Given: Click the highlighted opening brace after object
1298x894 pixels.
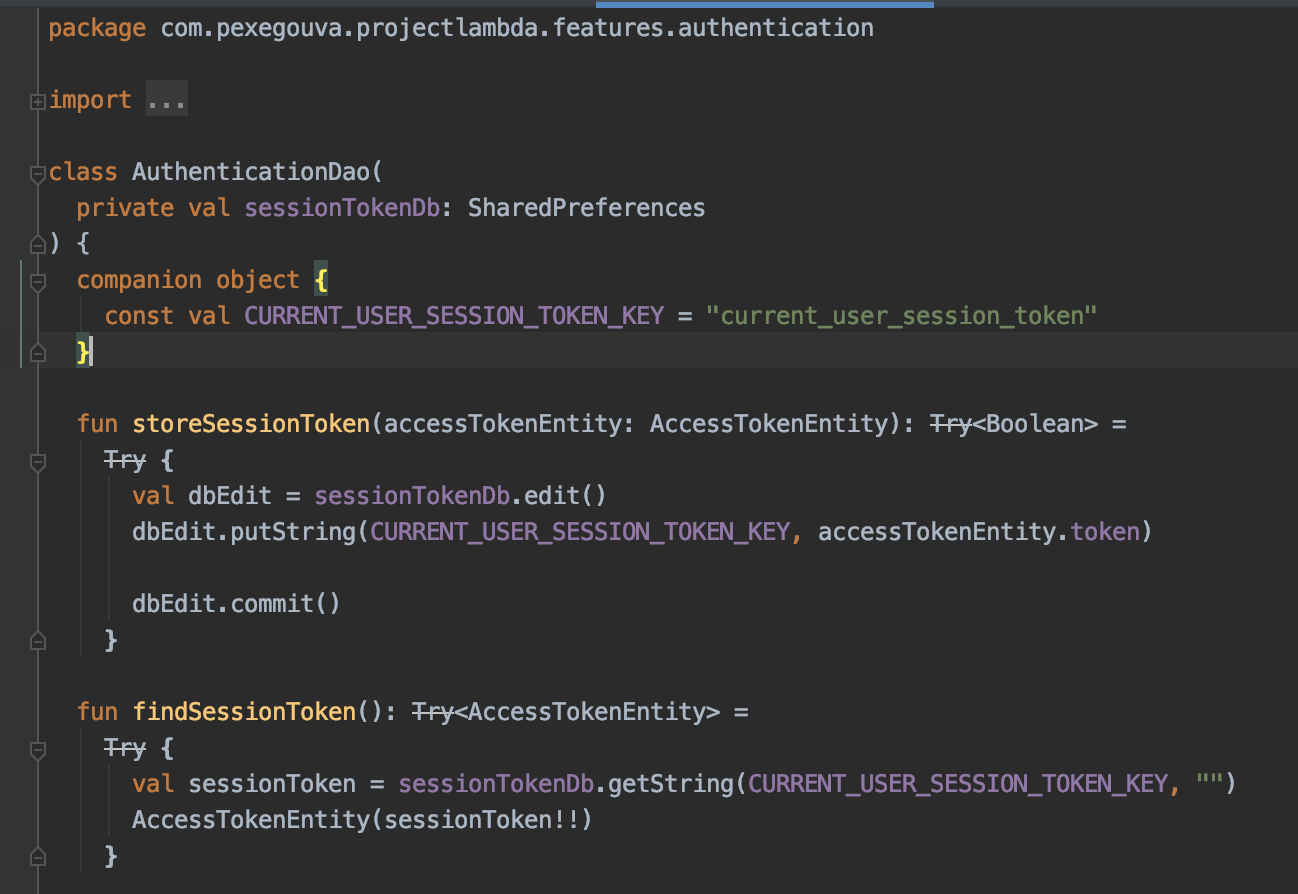Looking at the screenshot, I should click(x=321, y=280).
